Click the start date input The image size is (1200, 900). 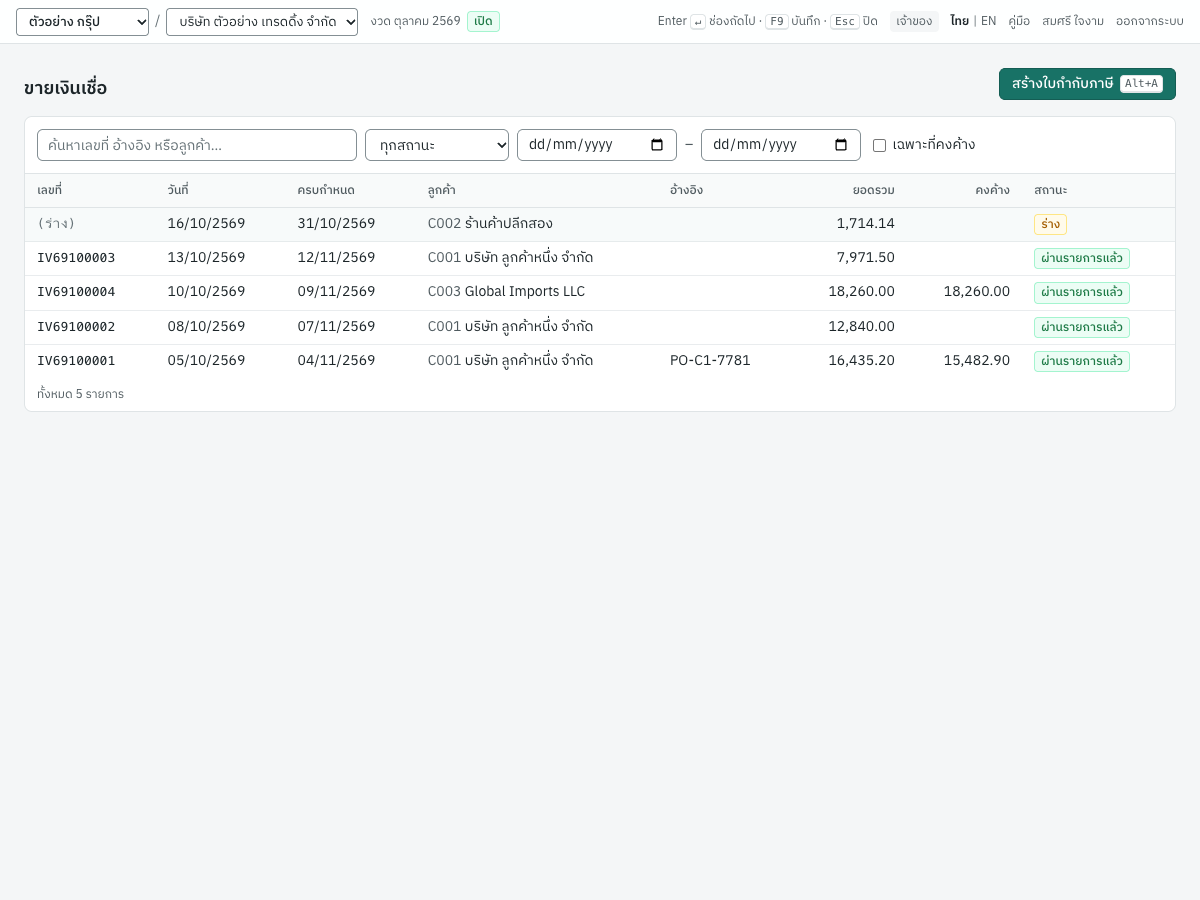coord(597,145)
